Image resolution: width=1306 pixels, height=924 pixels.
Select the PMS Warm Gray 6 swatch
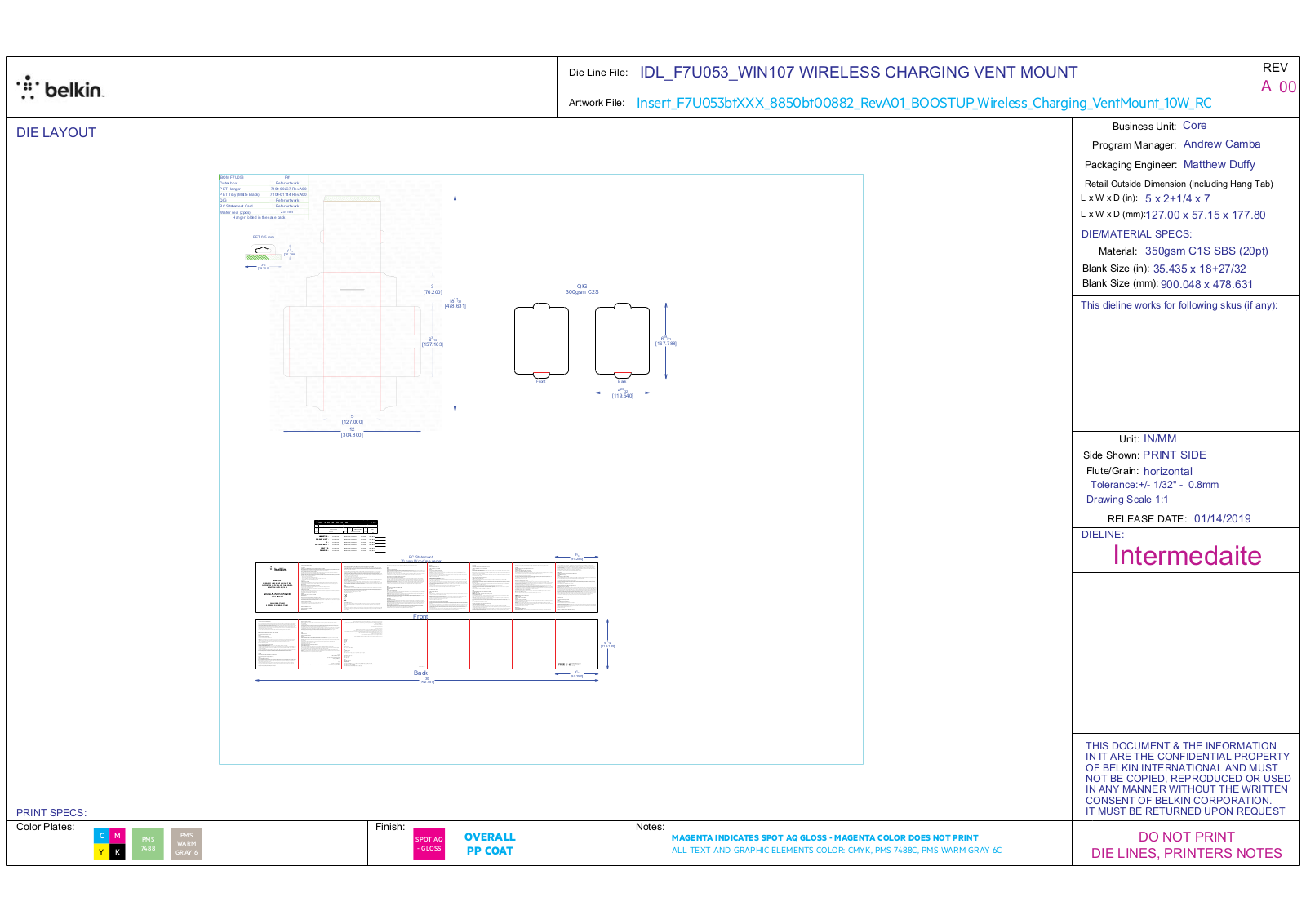tap(186, 844)
